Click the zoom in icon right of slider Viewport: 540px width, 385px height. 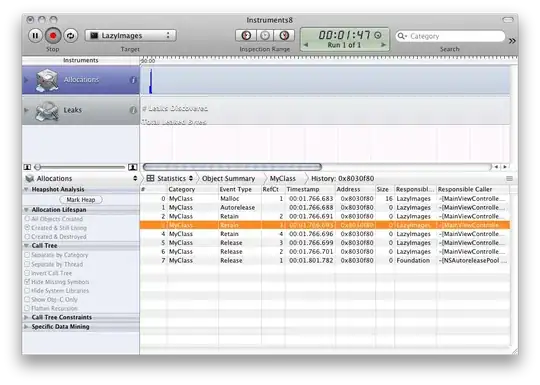coord(133,167)
